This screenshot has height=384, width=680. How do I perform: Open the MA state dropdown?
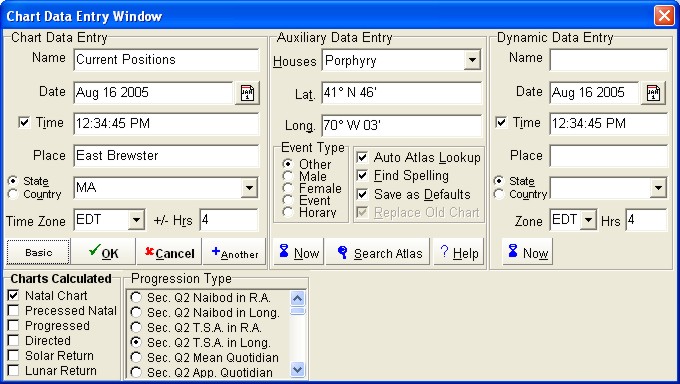pos(249,188)
